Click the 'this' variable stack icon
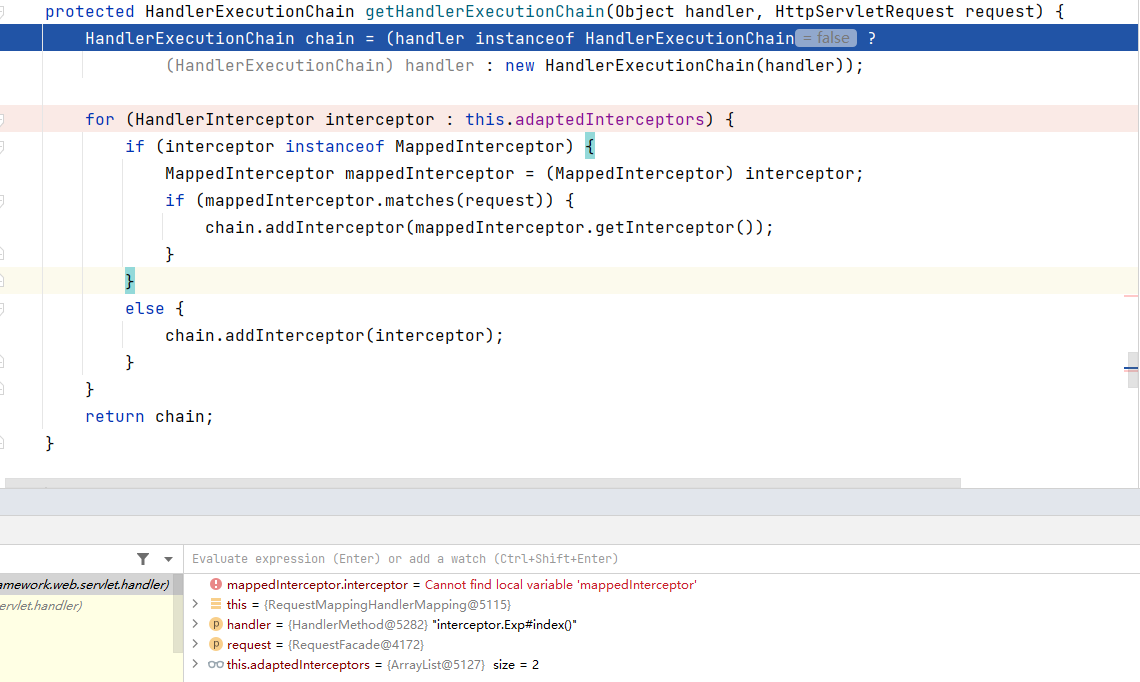This screenshot has width=1140, height=682. point(216,605)
